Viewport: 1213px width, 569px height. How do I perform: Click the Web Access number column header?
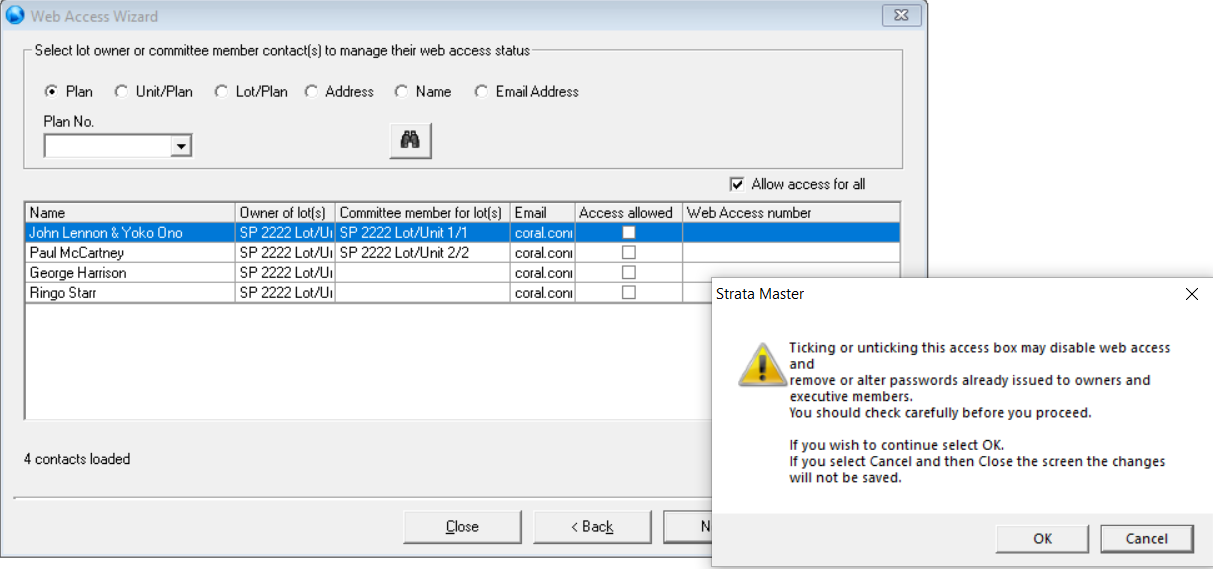(791, 212)
